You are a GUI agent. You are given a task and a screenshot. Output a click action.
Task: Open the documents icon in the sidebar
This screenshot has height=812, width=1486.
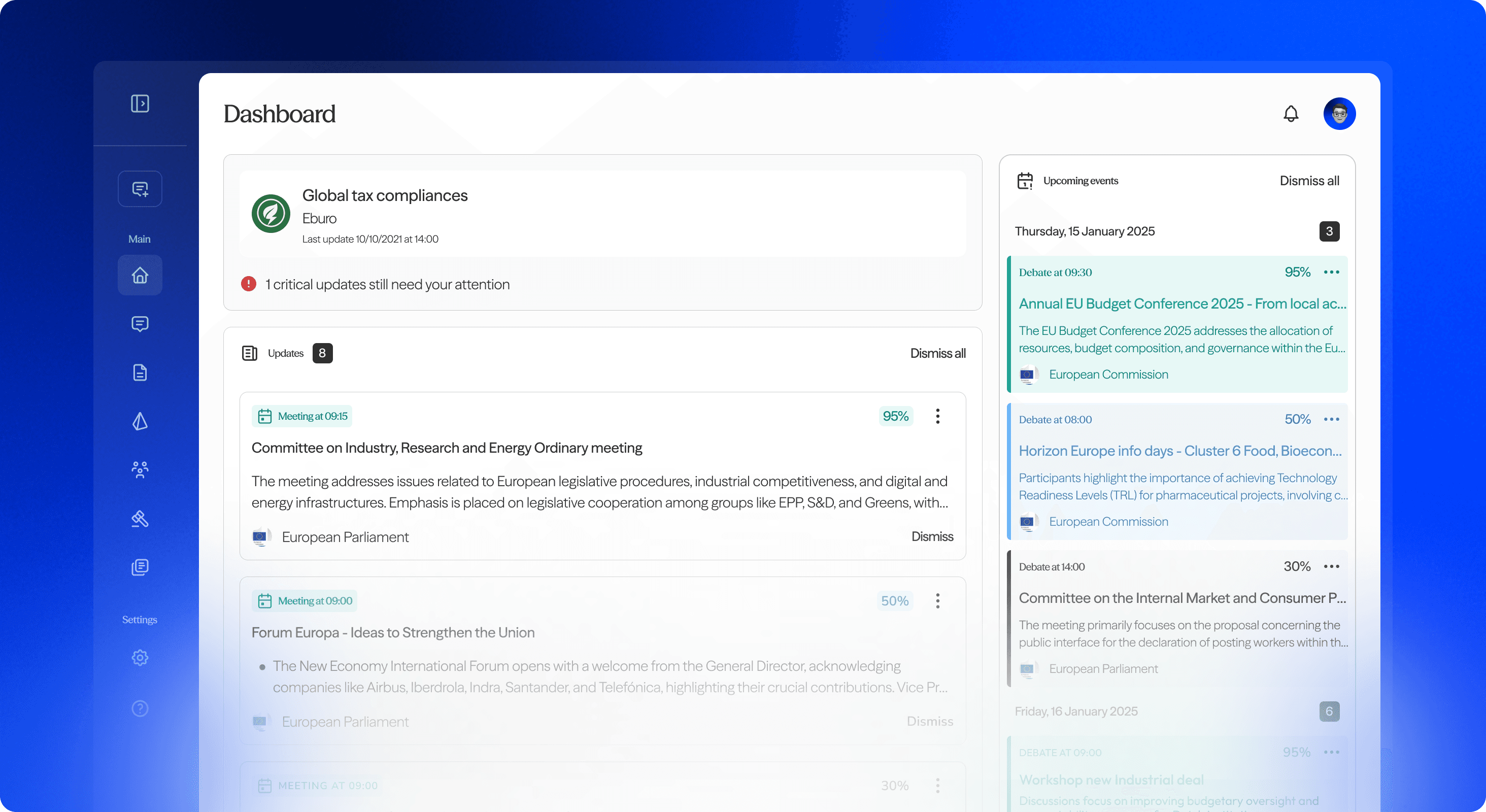pos(140,372)
